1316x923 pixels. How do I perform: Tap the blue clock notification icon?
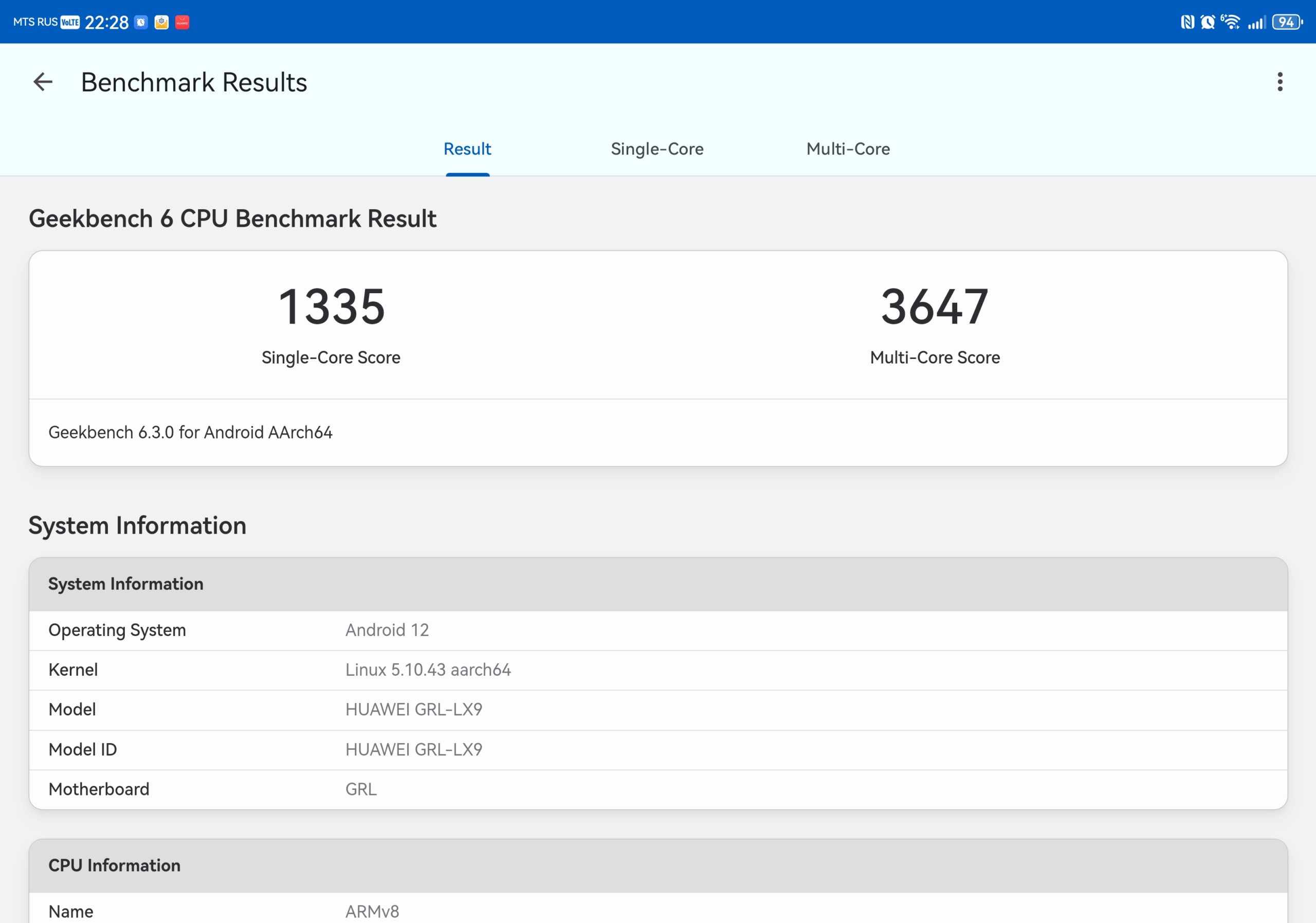click(141, 22)
